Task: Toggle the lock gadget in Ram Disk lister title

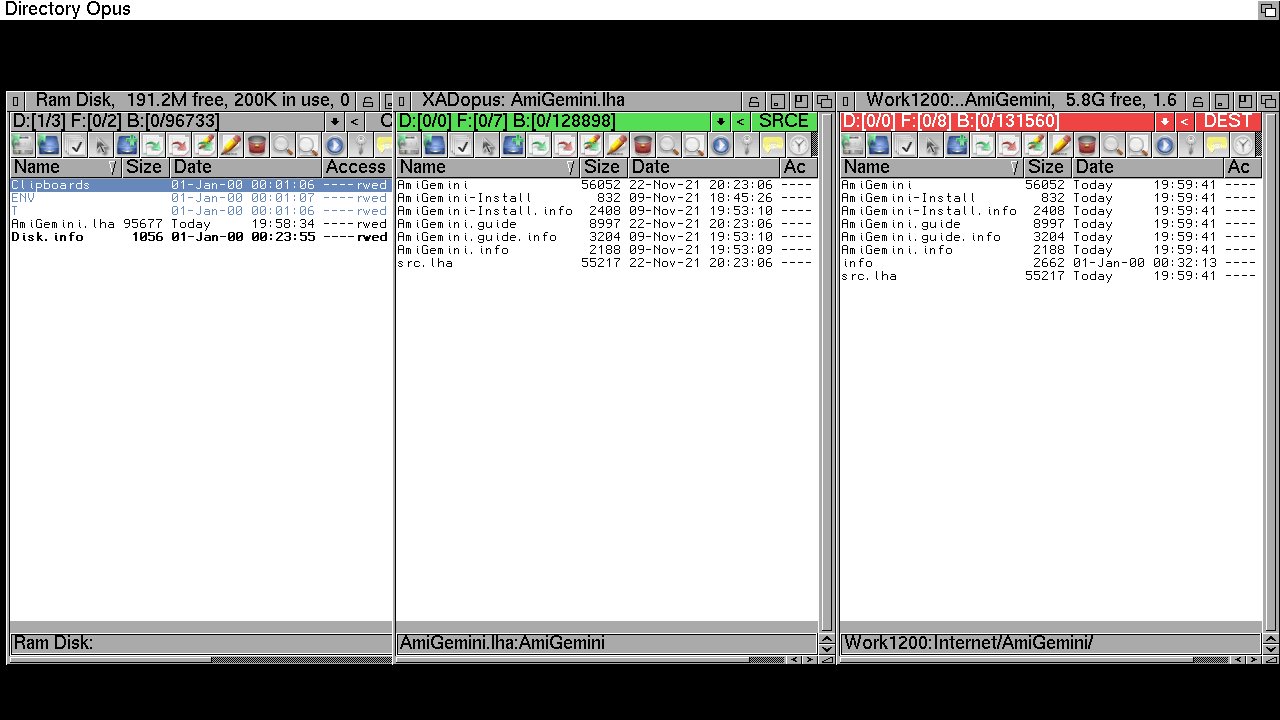Action: (368, 101)
